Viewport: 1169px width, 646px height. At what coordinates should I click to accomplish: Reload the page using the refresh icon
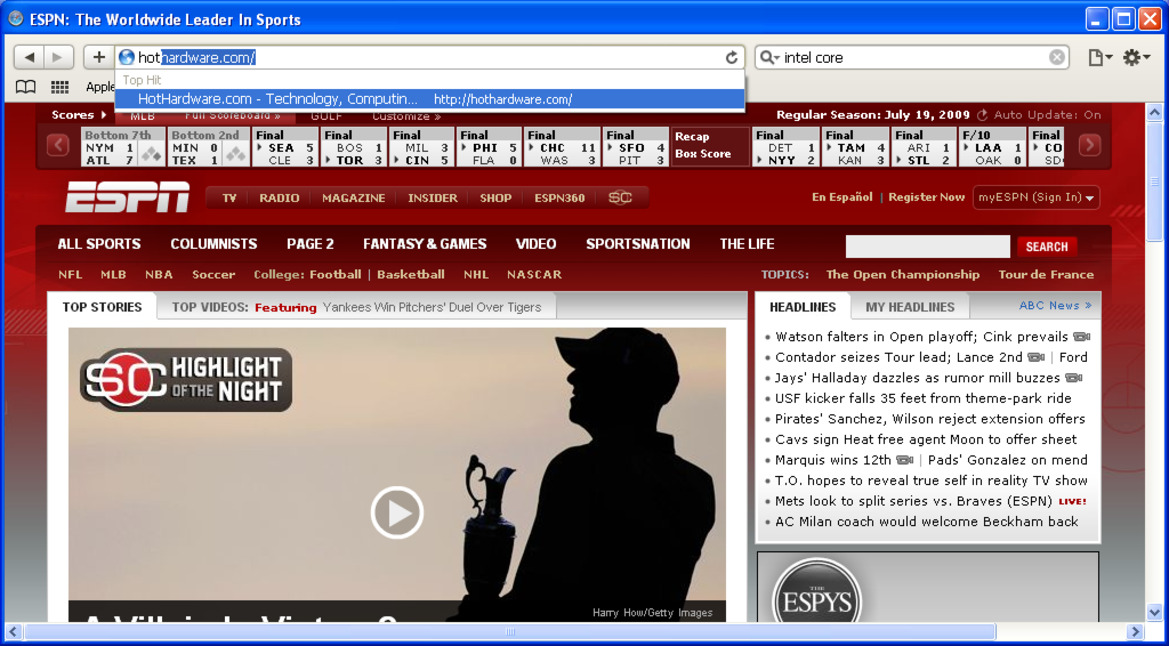tap(731, 57)
